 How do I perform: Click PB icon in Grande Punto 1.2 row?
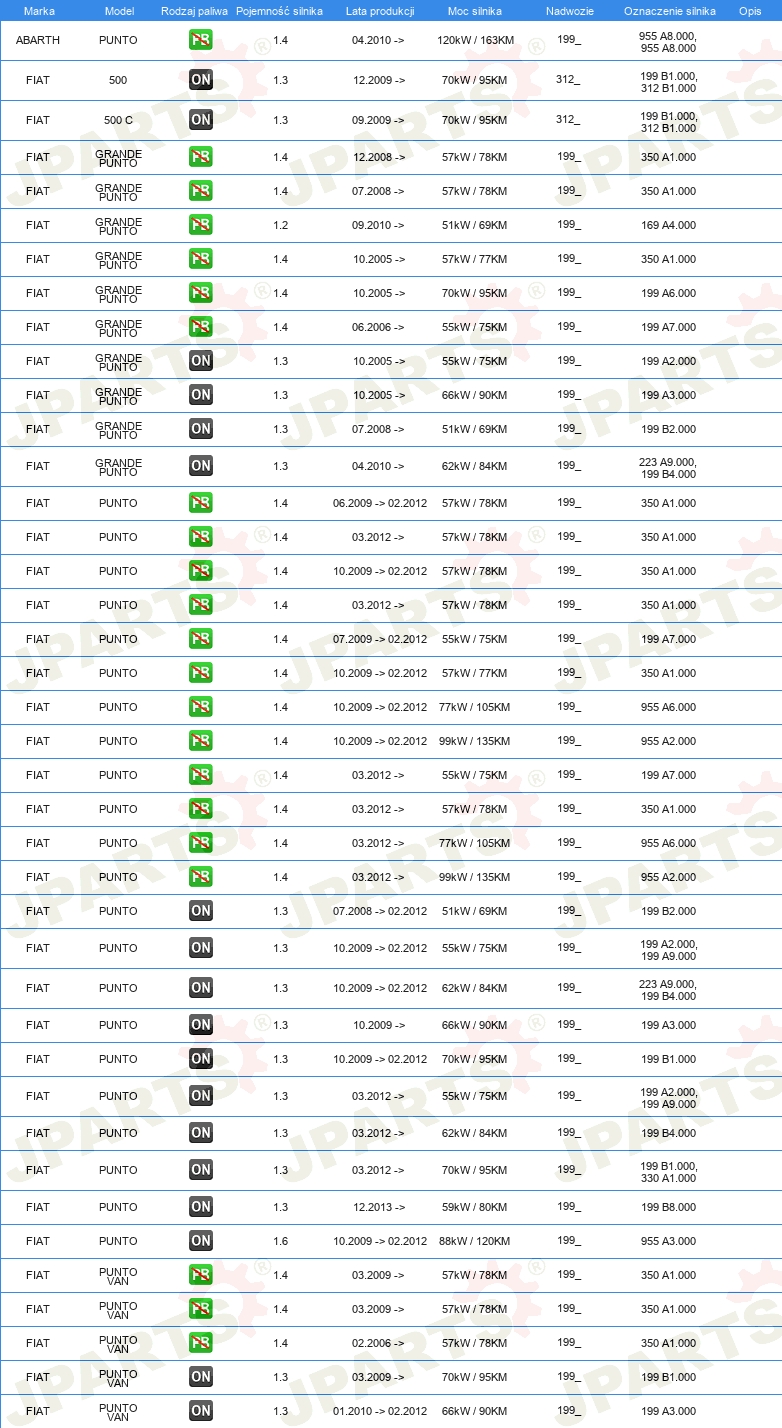201,225
